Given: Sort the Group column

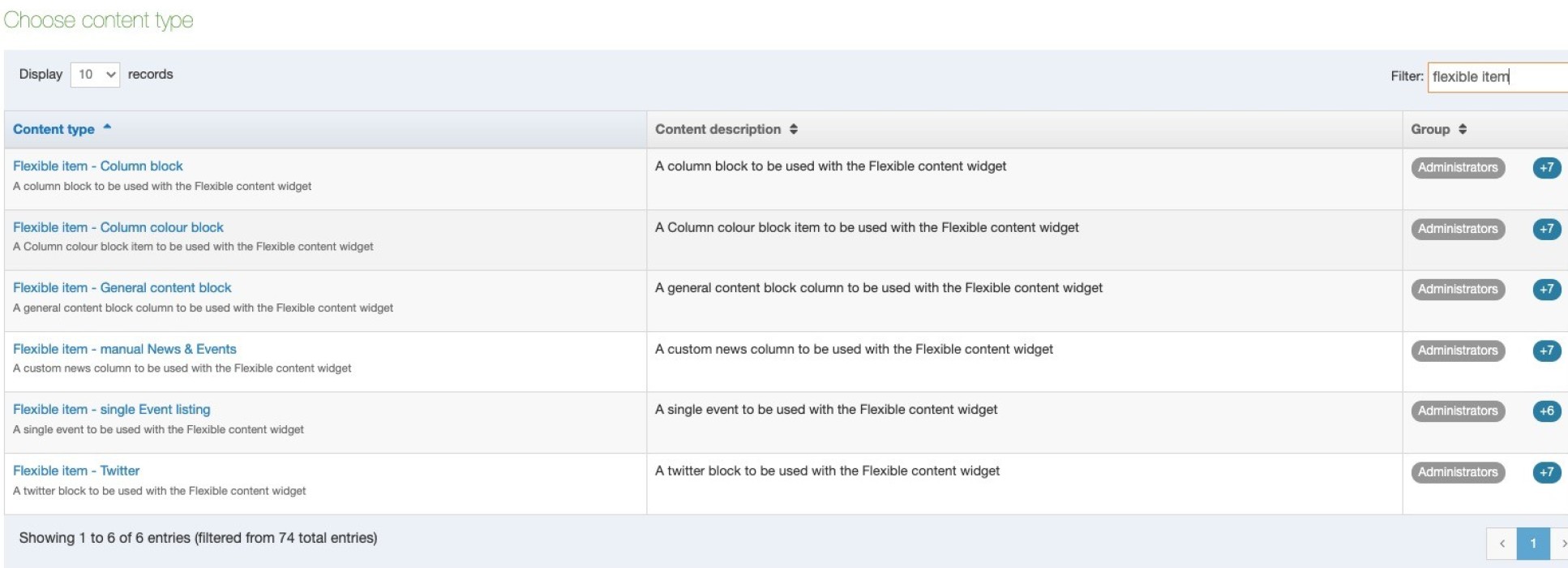Looking at the screenshot, I should 1462,129.
